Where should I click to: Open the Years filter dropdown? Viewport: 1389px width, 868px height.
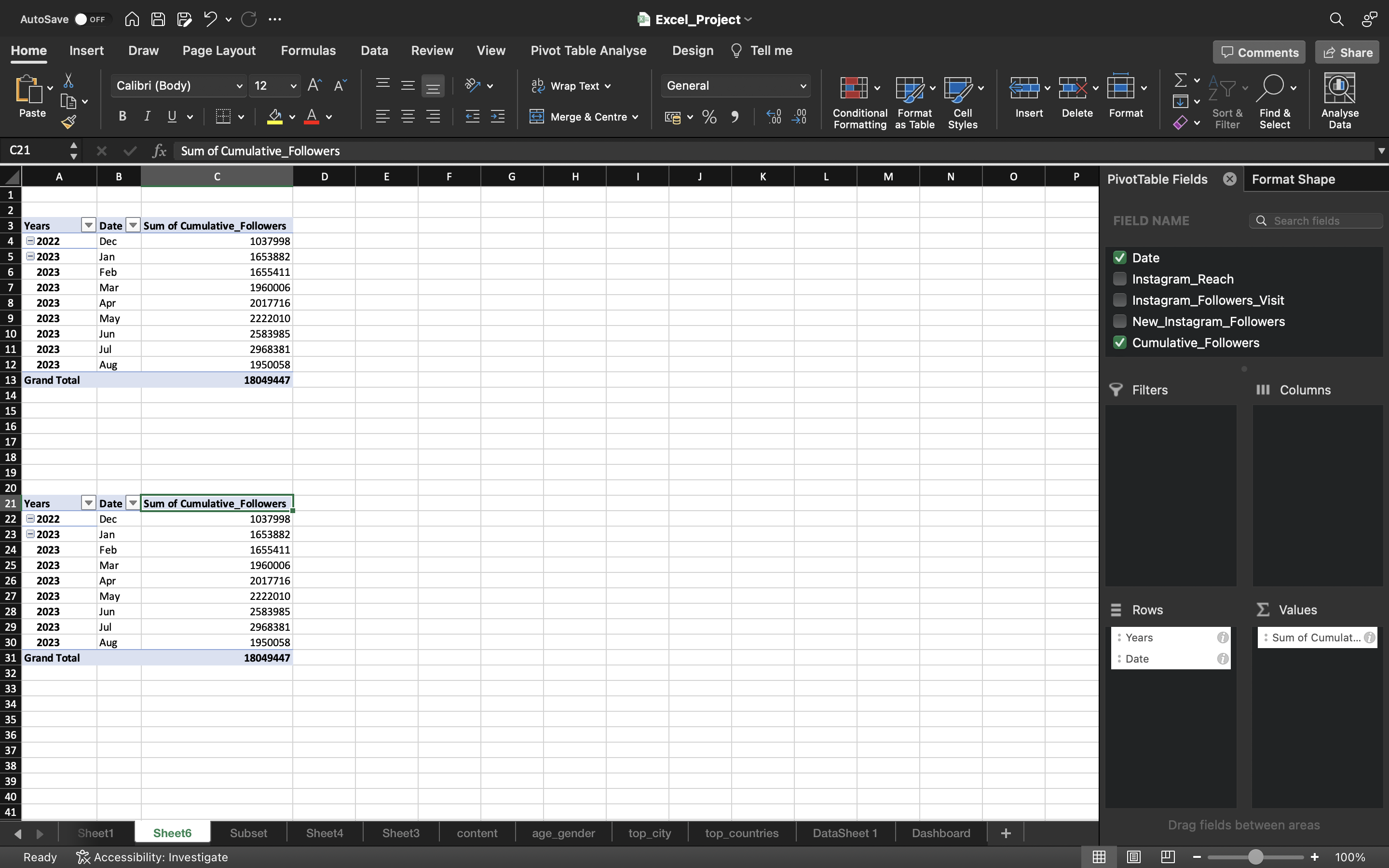click(x=88, y=225)
